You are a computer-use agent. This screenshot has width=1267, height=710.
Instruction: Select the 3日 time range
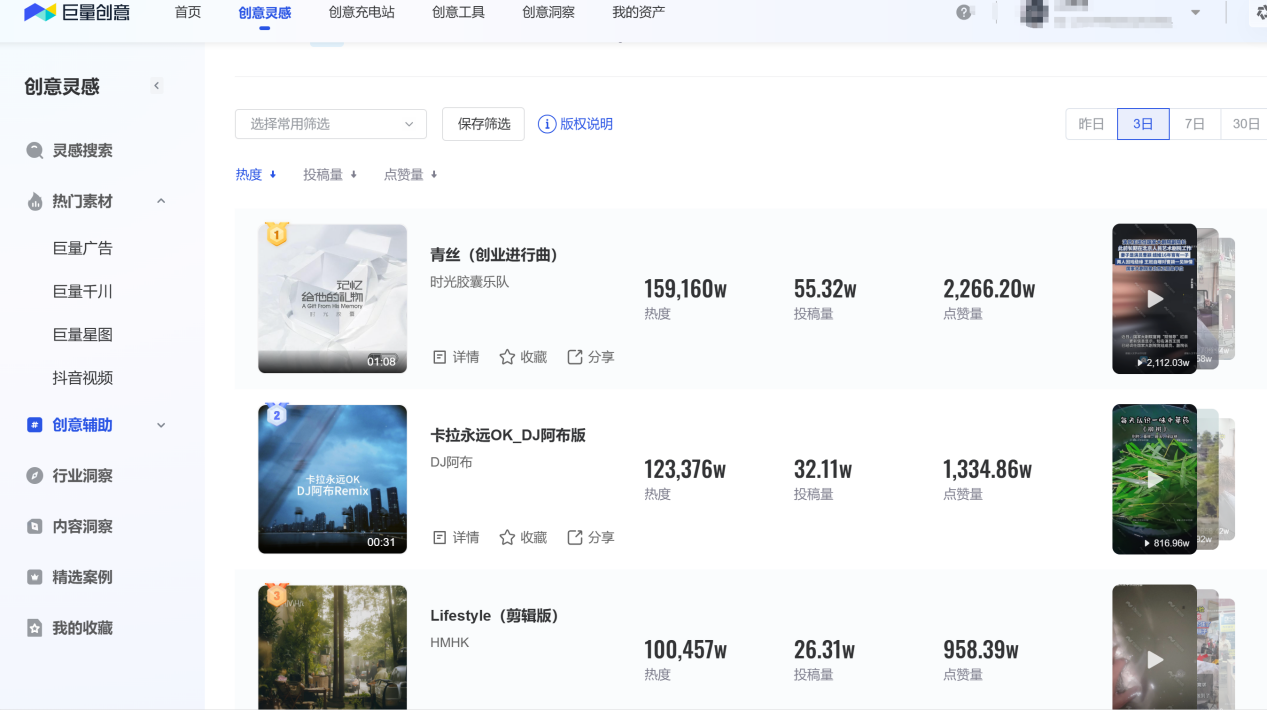1143,124
